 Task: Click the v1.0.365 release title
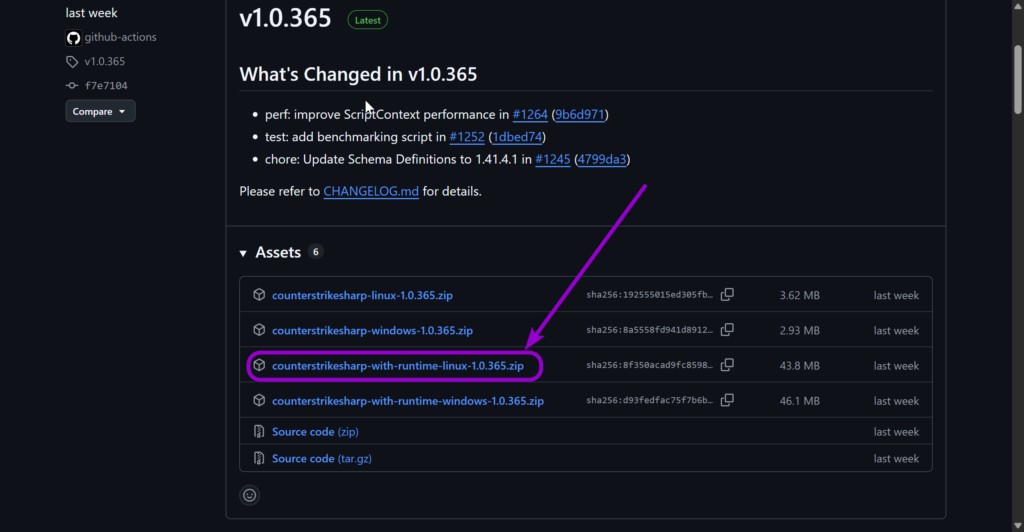click(285, 18)
